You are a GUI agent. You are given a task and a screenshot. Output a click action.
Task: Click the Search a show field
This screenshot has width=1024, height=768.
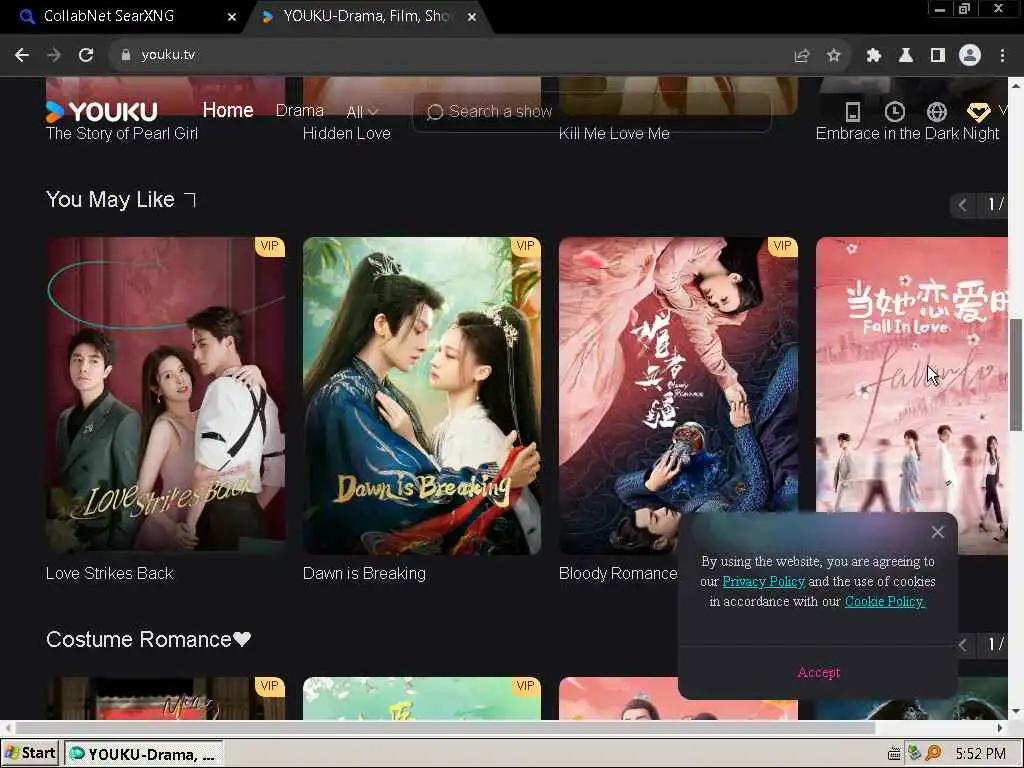[x=592, y=112]
